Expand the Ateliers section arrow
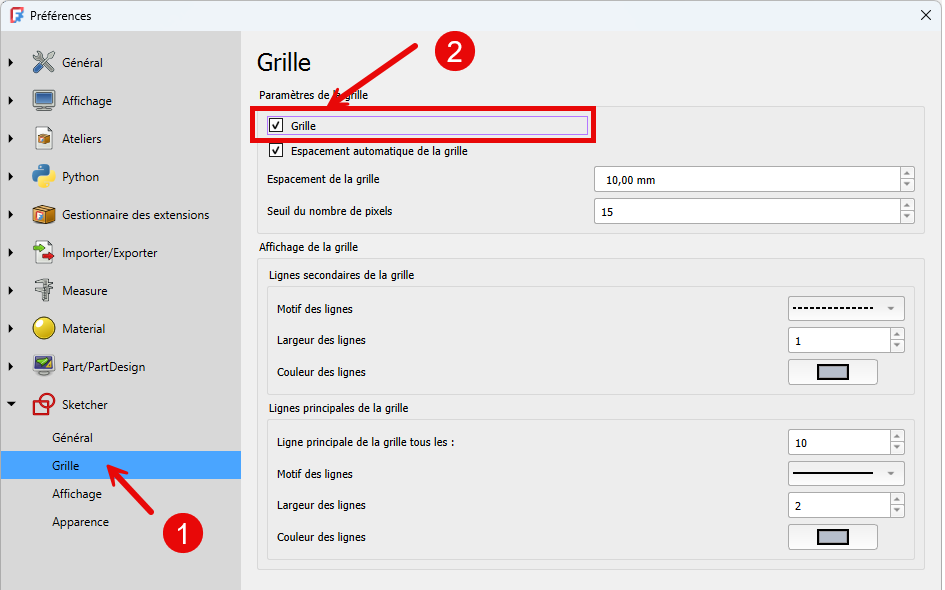The width and height of the screenshot is (945, 590). coord(11,138)
